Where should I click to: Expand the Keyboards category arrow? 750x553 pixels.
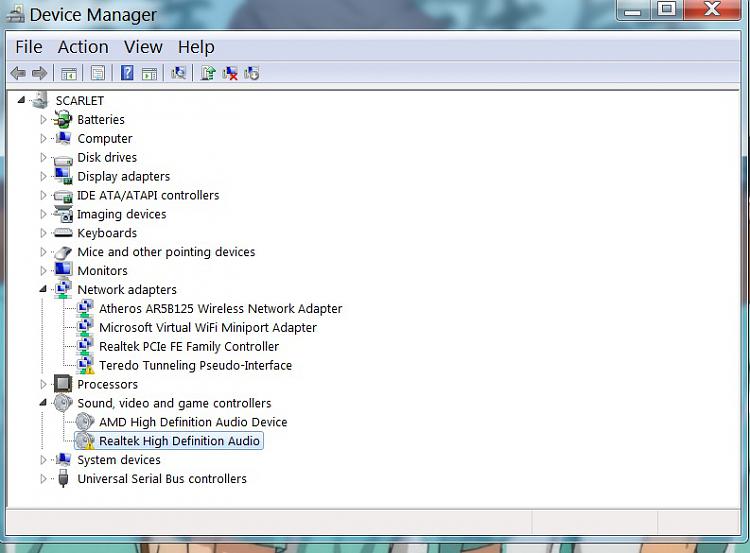(43, 232)
